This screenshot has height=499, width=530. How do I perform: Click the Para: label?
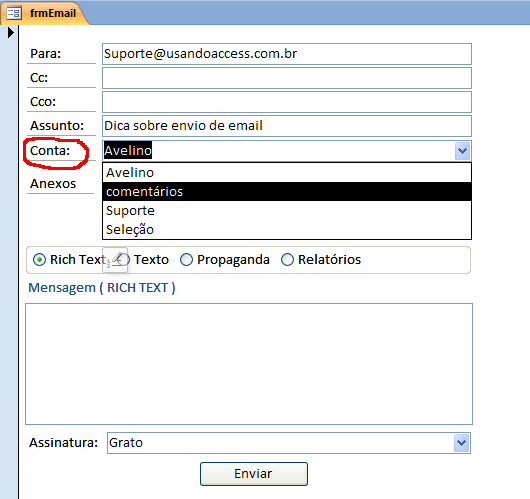tap(45, 54)
